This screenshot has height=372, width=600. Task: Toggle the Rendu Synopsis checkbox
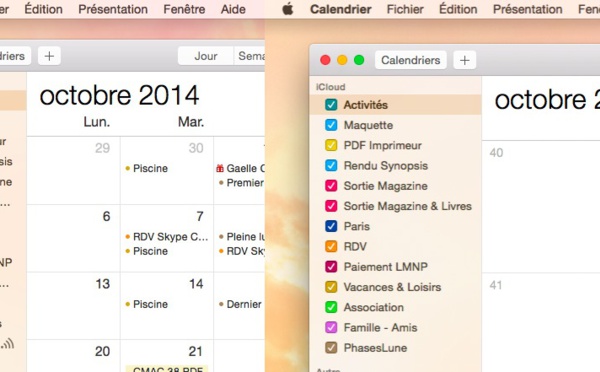(x=331, y=166)
